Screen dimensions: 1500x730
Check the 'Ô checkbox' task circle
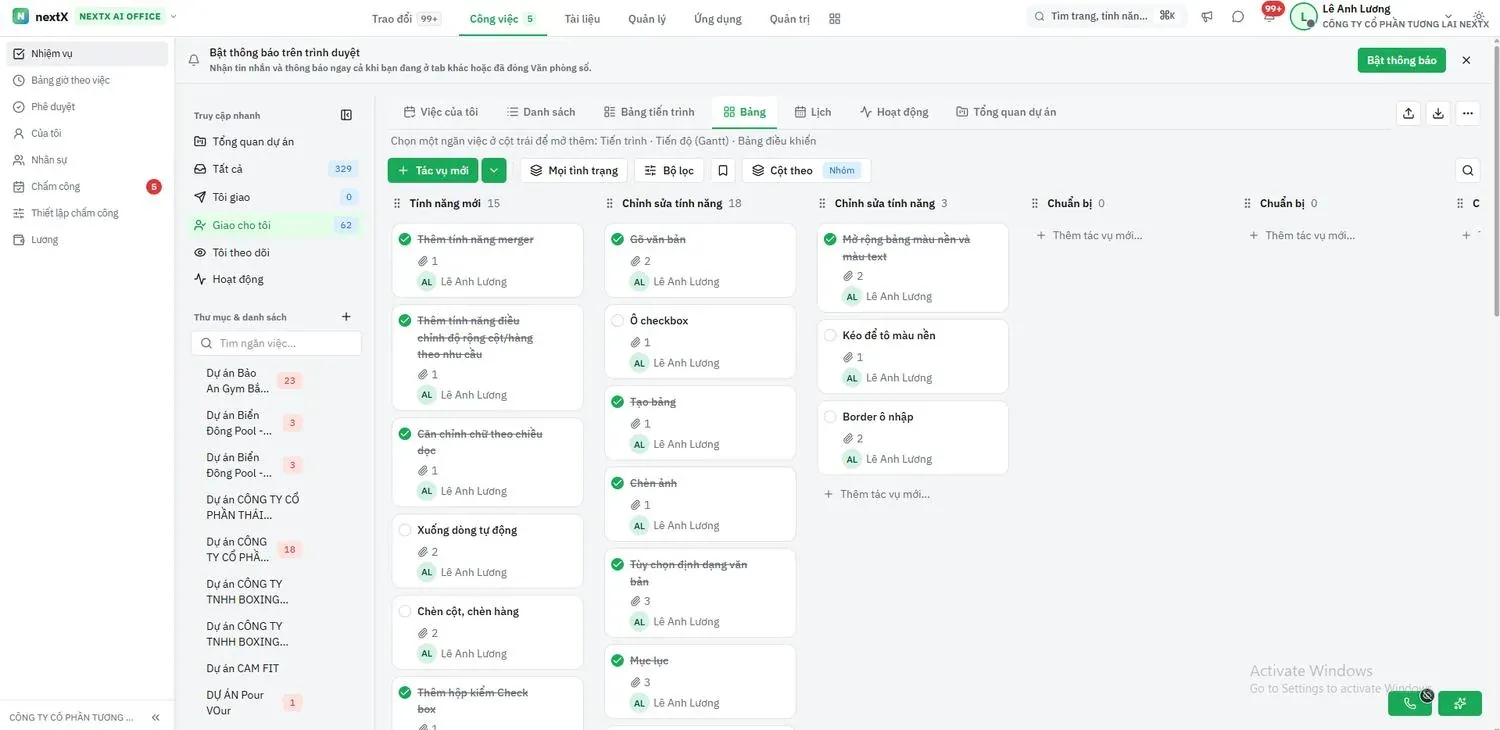click(617, 321)
